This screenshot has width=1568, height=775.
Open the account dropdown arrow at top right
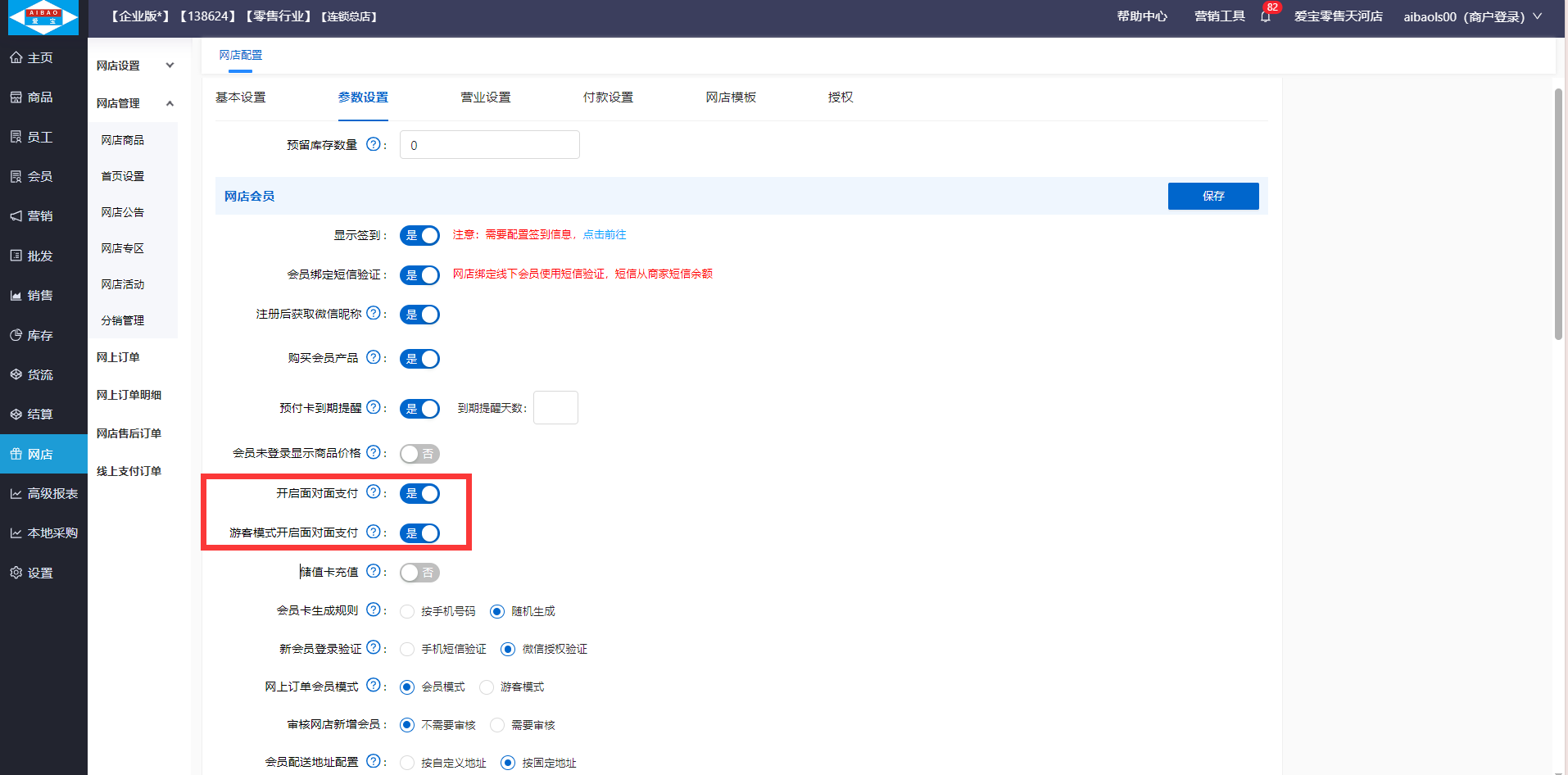pyautogui.click(x=1538, y=16)
